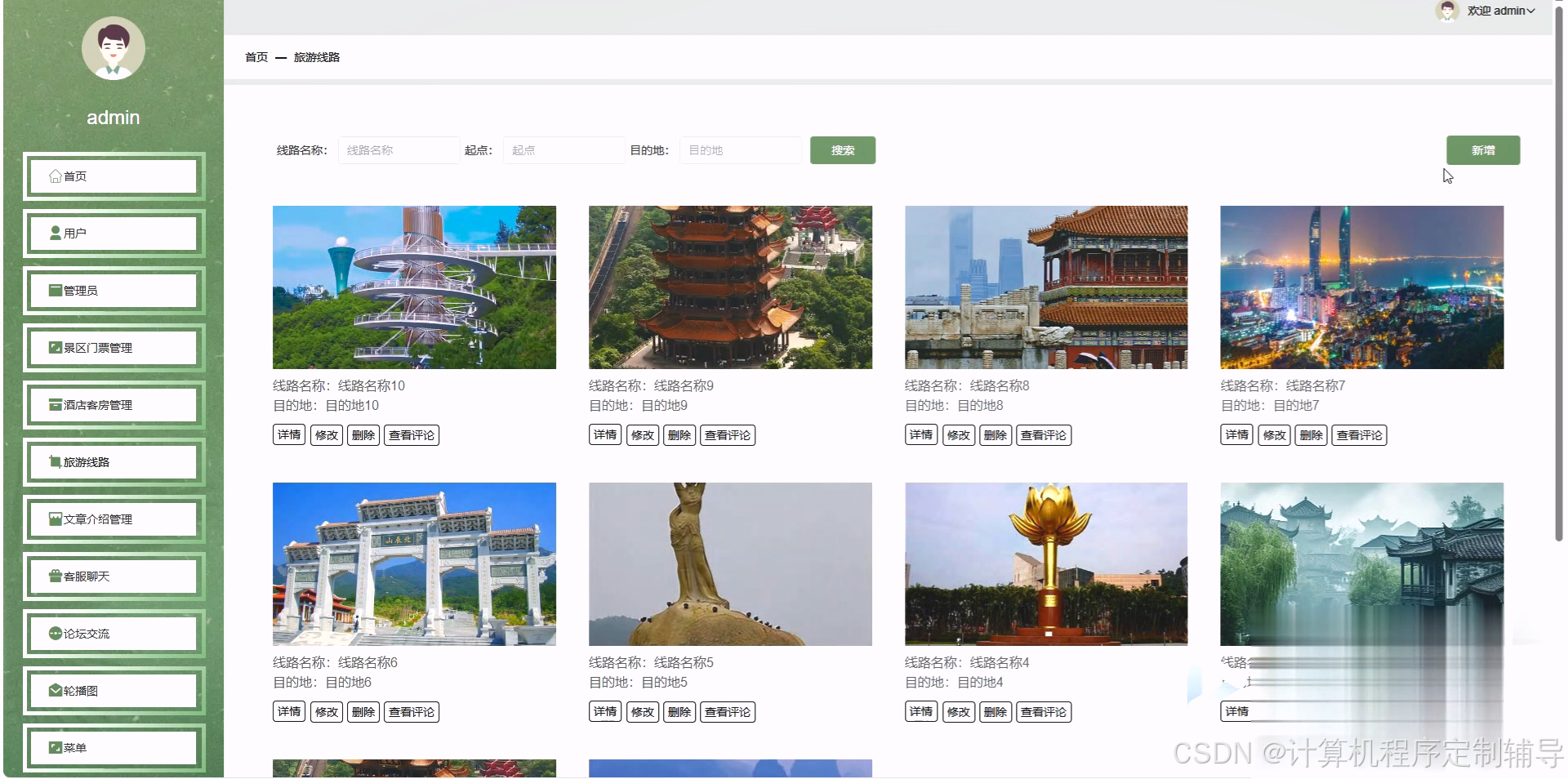
Task: Click the icon beside 论坛交流
Action: [56, 634]
